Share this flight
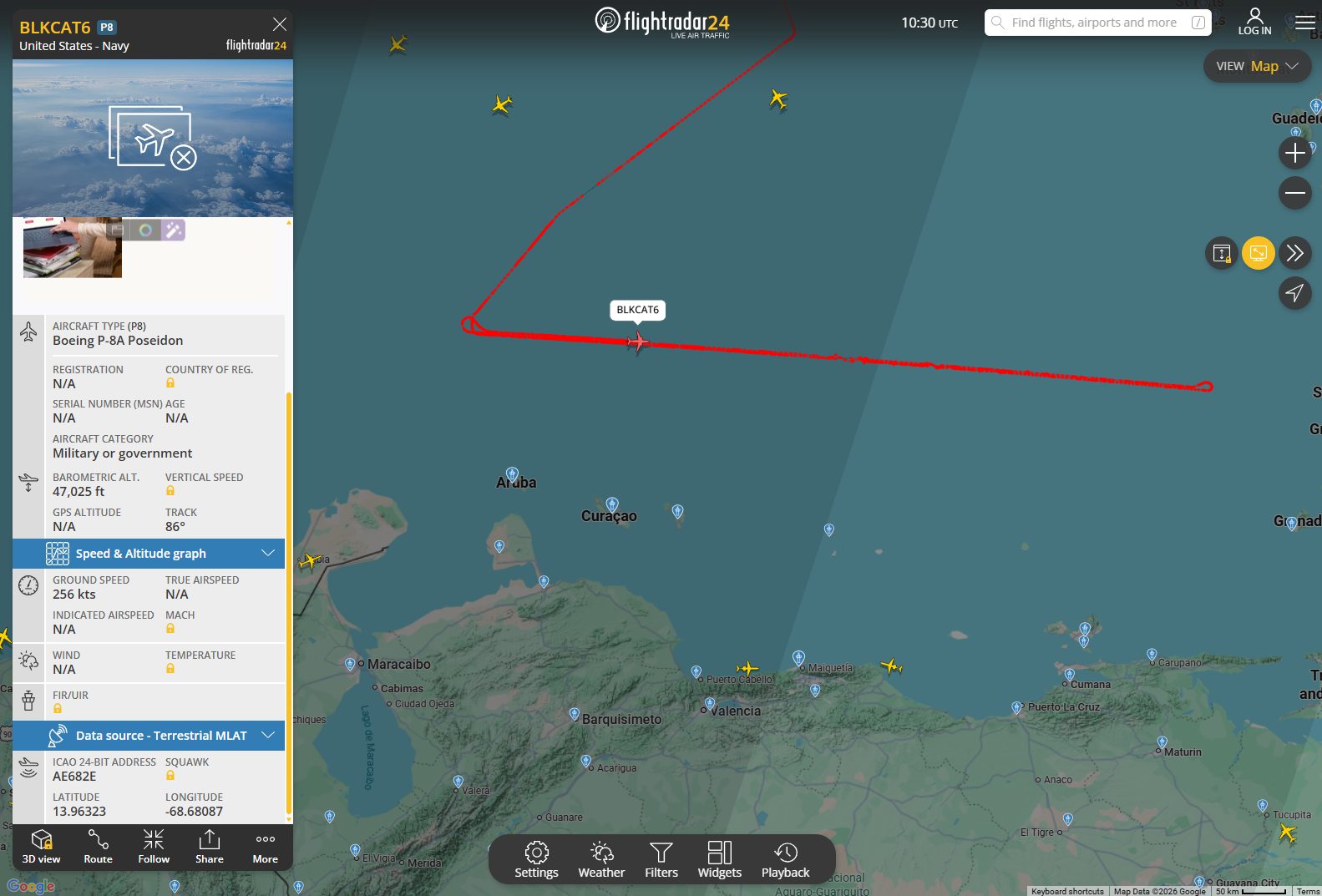The image size is (1322, 896). point(209,846)
